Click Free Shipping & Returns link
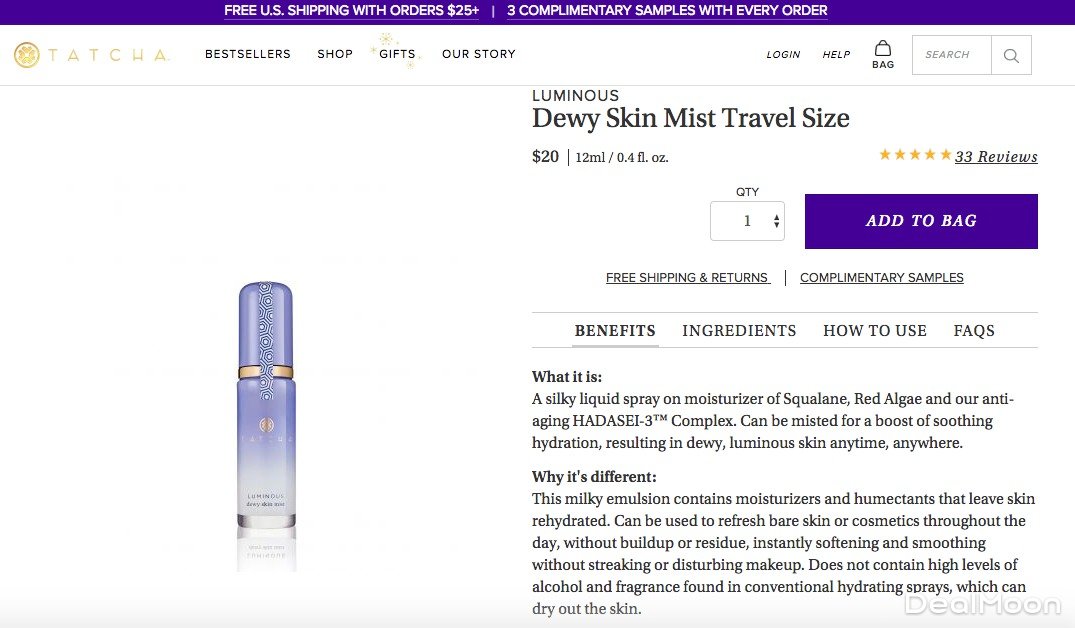Image resolution: width=1075 pixels, height=628 pixels. (x=687, y=278)
